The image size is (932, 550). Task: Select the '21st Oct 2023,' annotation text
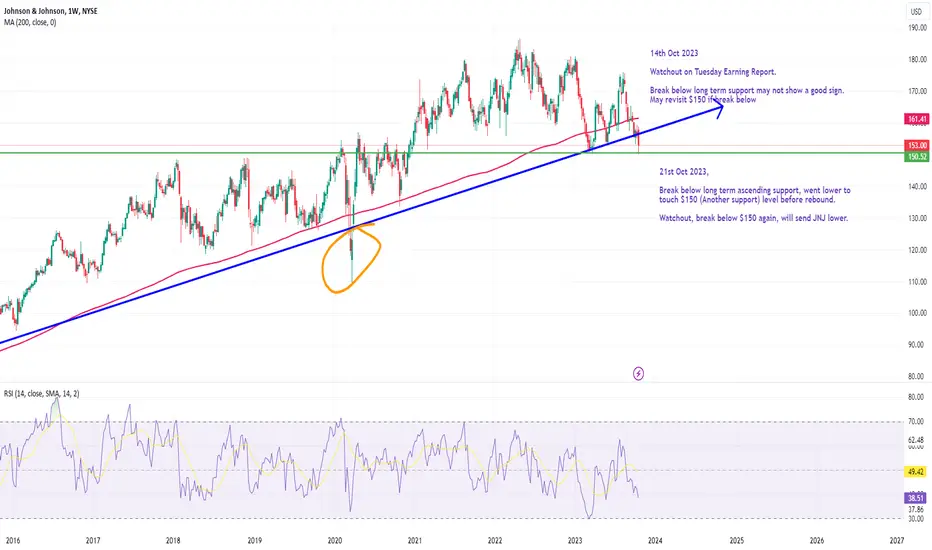coord(684,172)
